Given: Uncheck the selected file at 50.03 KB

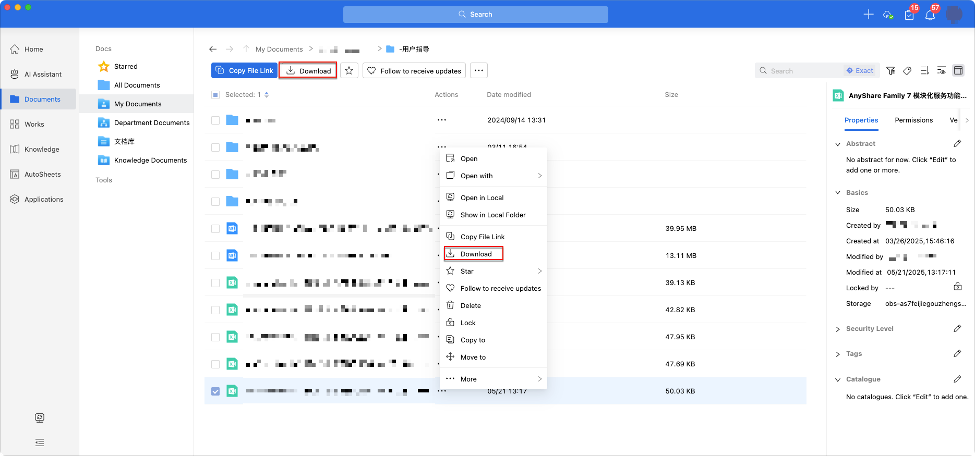Looking at the screenshot, I should [x=216, y=391].
